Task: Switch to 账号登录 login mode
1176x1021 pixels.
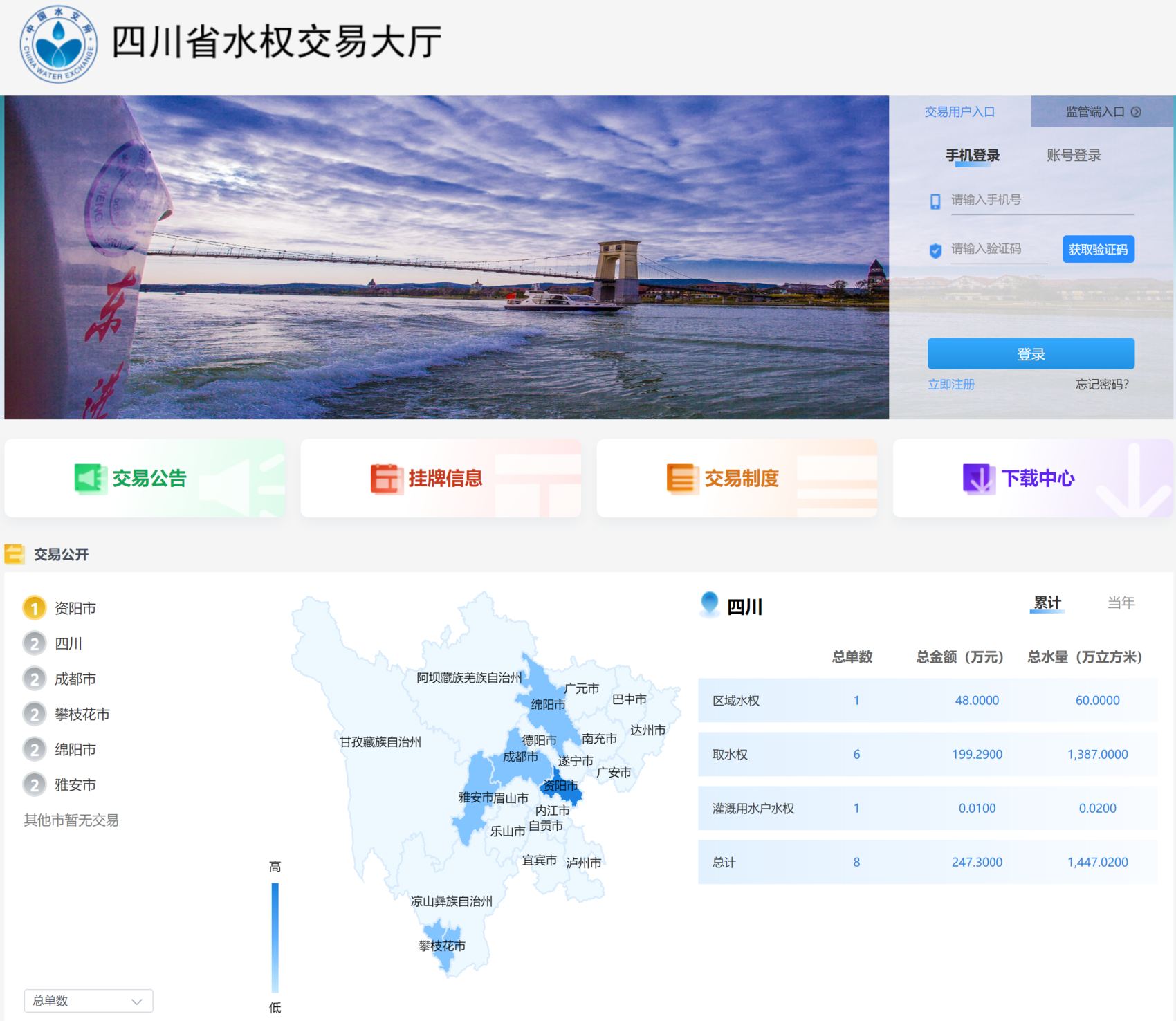Action: (1074, 155)
